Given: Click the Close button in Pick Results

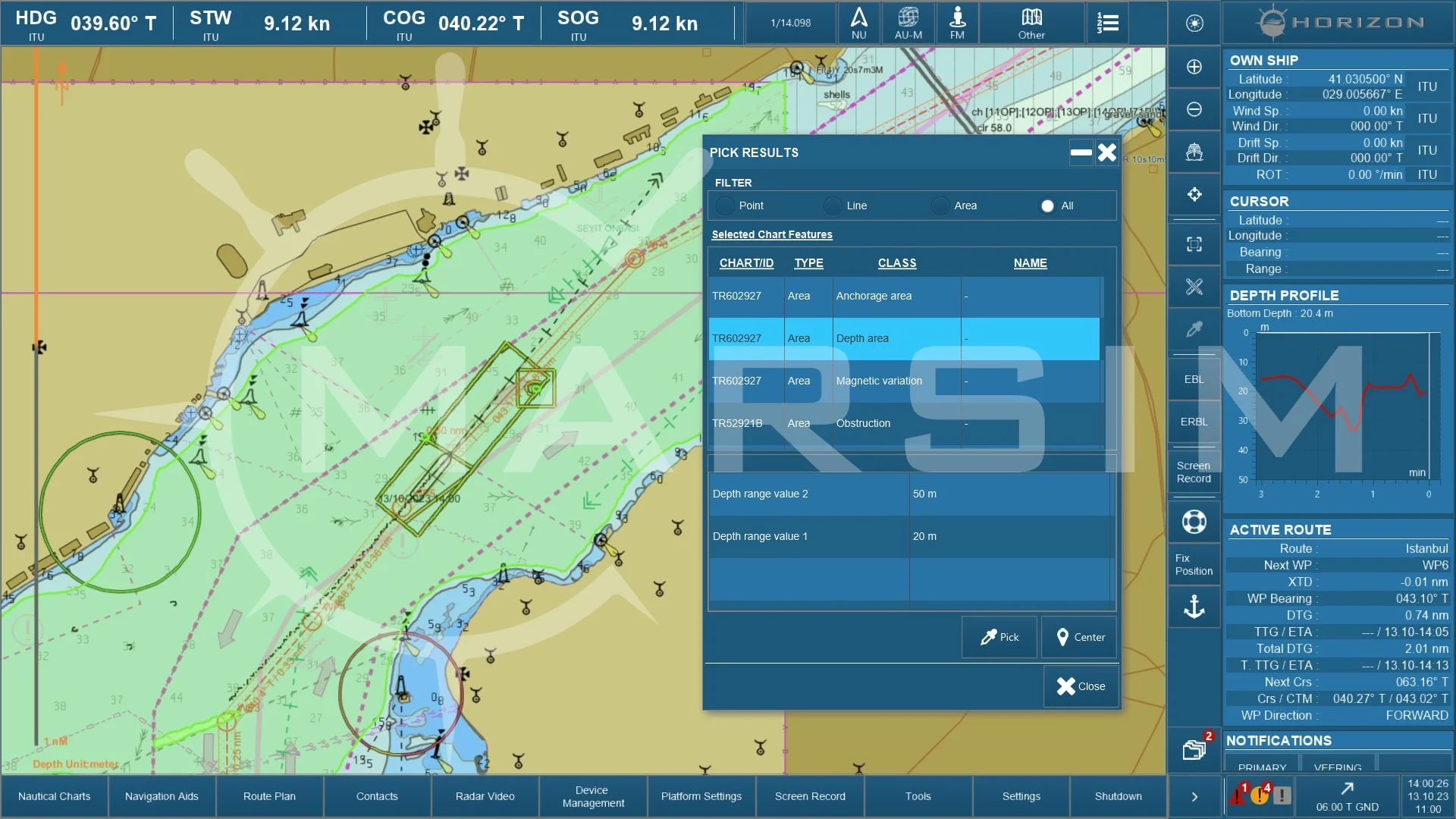Looking at the screenshot, I should [1080, 686].
